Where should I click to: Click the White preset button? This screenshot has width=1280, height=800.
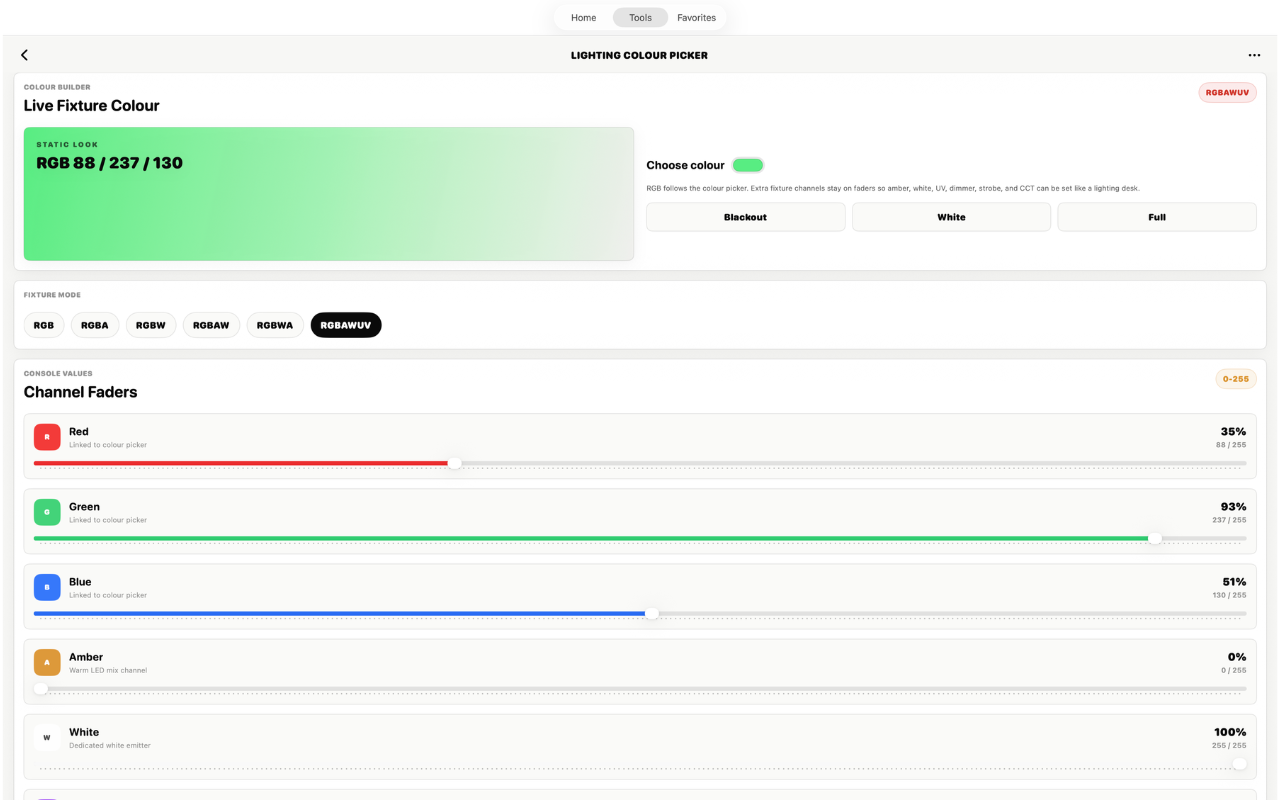(x=951, y=217)
